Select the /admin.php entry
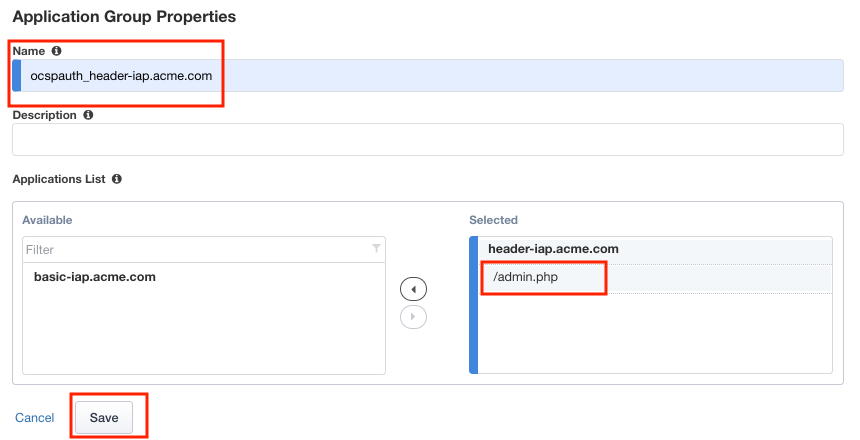 click(x=655, y=278)
